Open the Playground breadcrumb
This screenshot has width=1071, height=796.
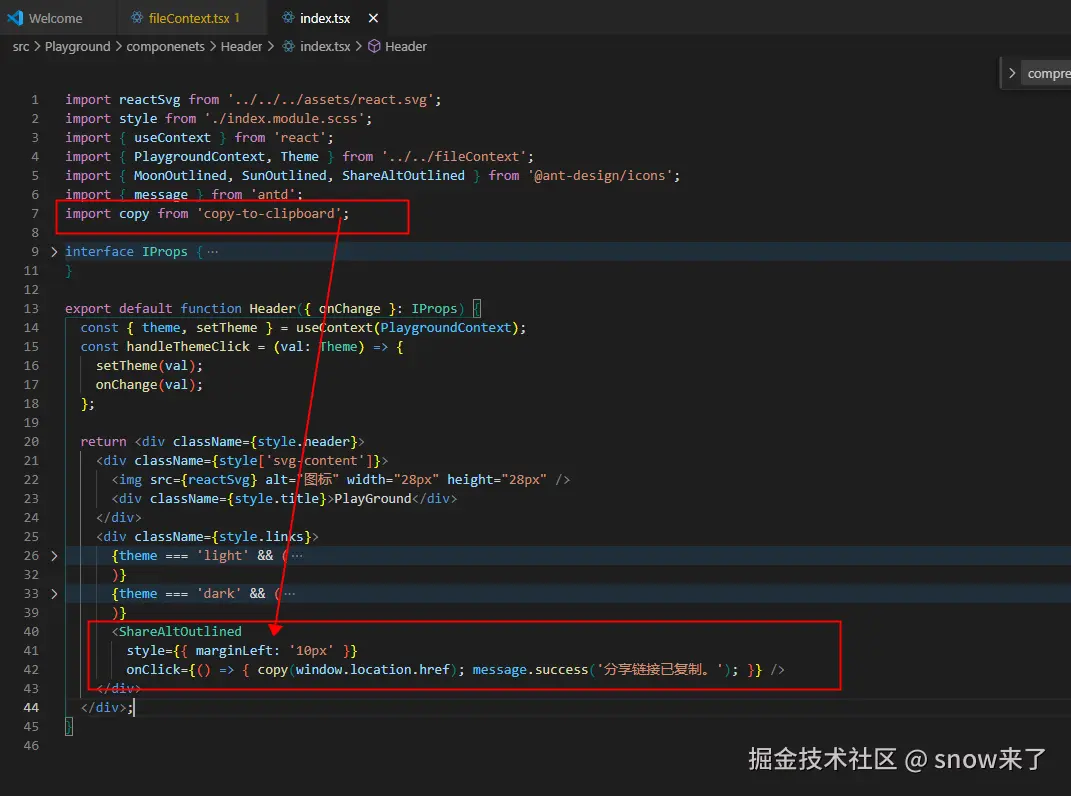pyautogui.click(x=77, y=46)
